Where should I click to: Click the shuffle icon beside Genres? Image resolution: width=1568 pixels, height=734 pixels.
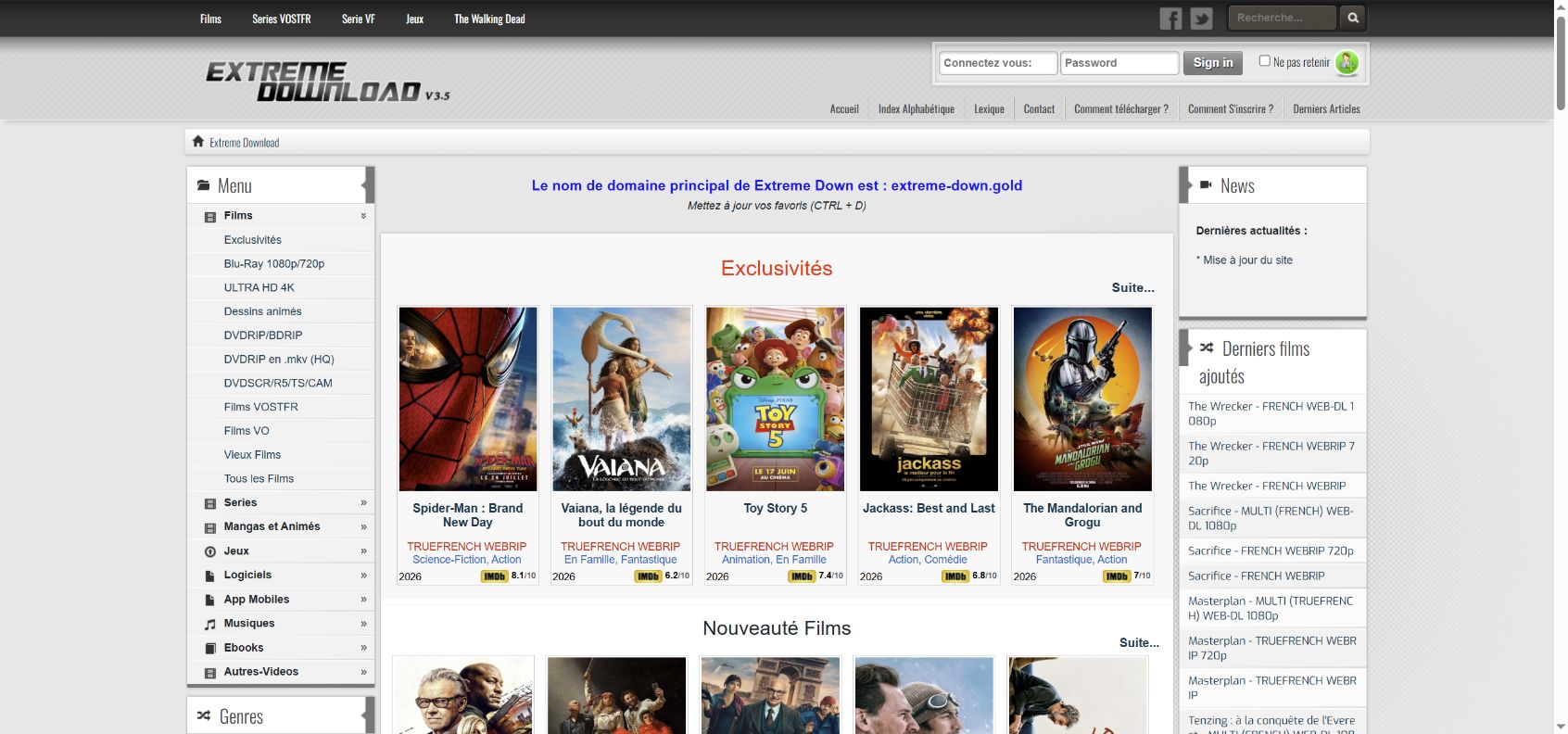204,715
